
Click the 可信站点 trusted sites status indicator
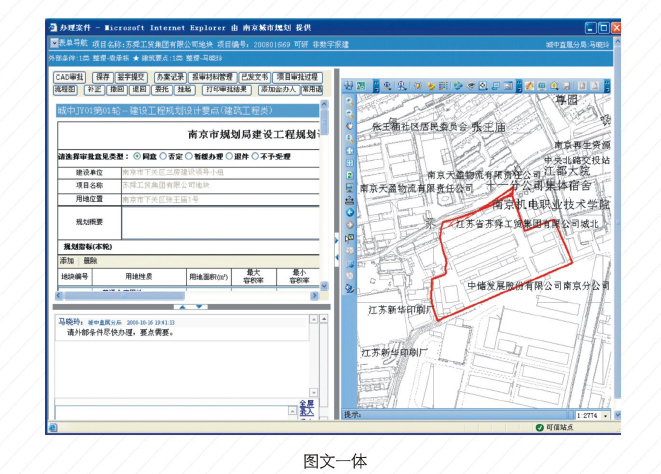[554, 427]
